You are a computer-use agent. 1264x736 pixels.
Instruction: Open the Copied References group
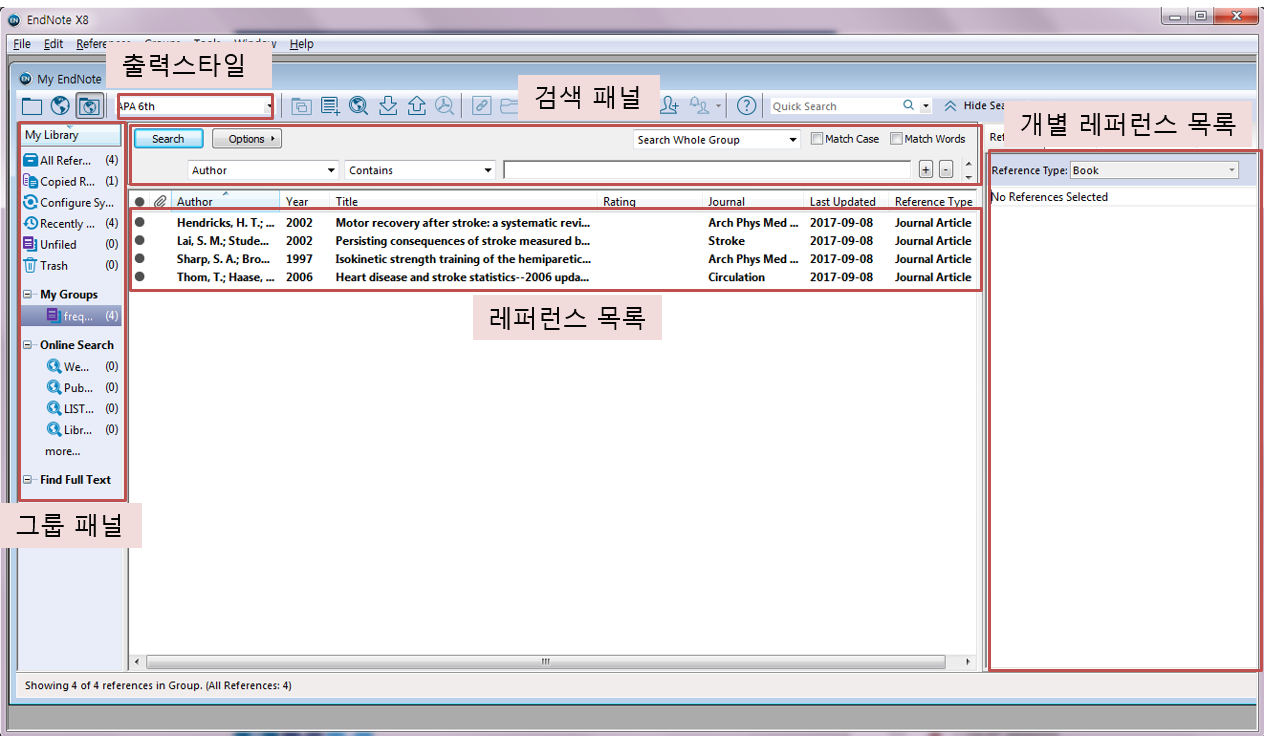71,182
